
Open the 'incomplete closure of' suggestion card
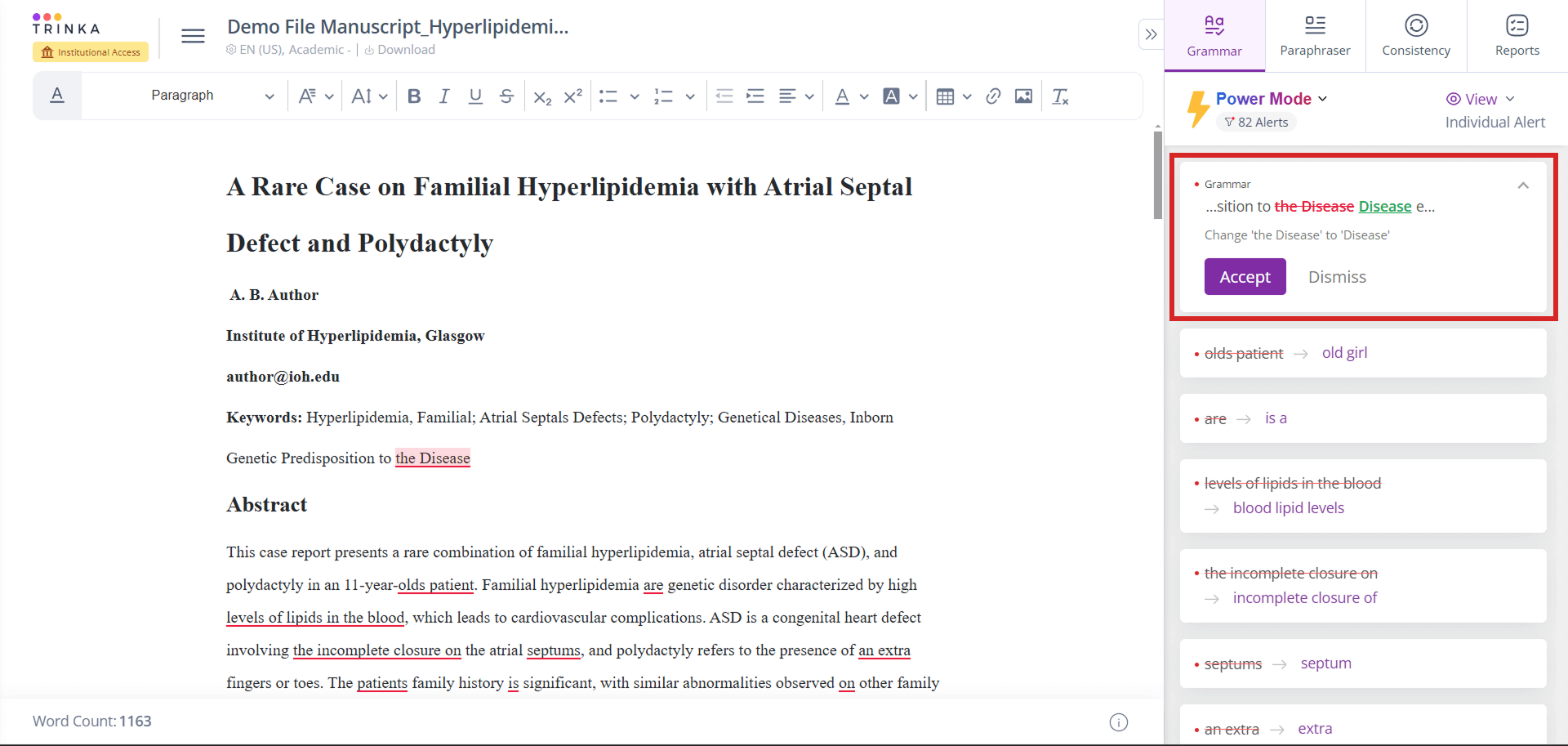1363,586
